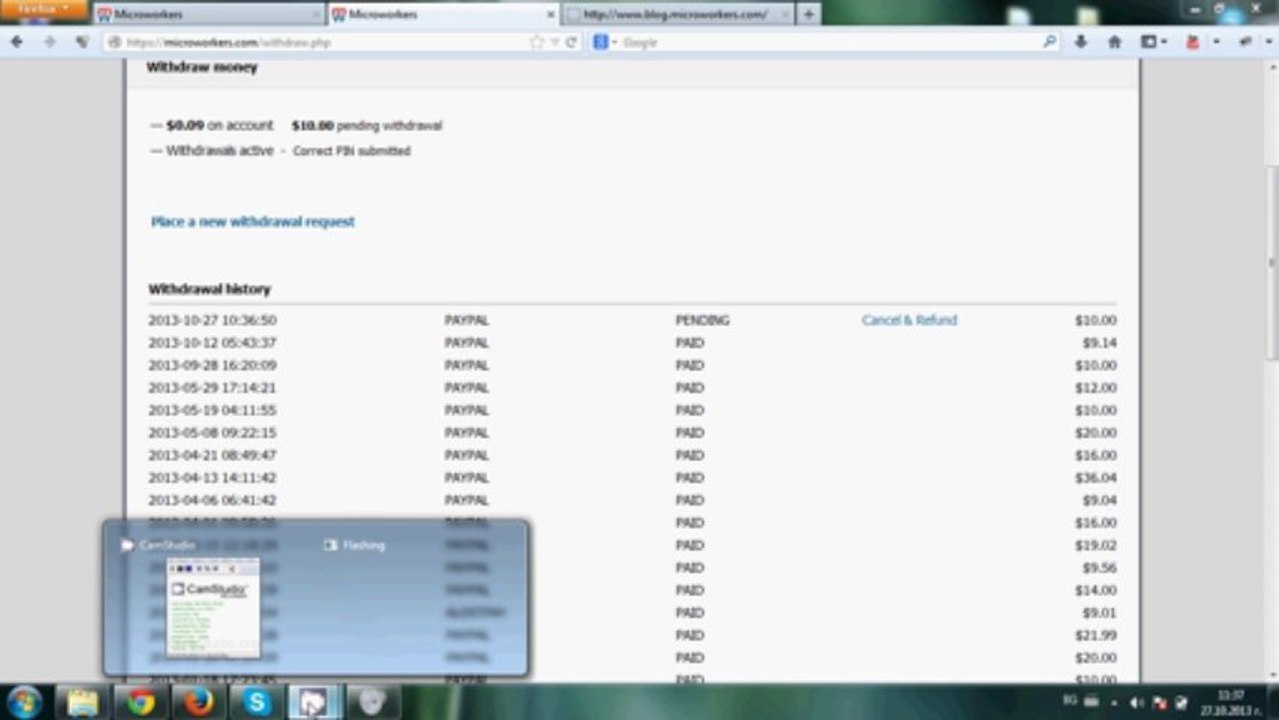Screen dimensions: 1279x720
Task: Click the $21.99 withdrawal amount
Action: pos(1096,635)
